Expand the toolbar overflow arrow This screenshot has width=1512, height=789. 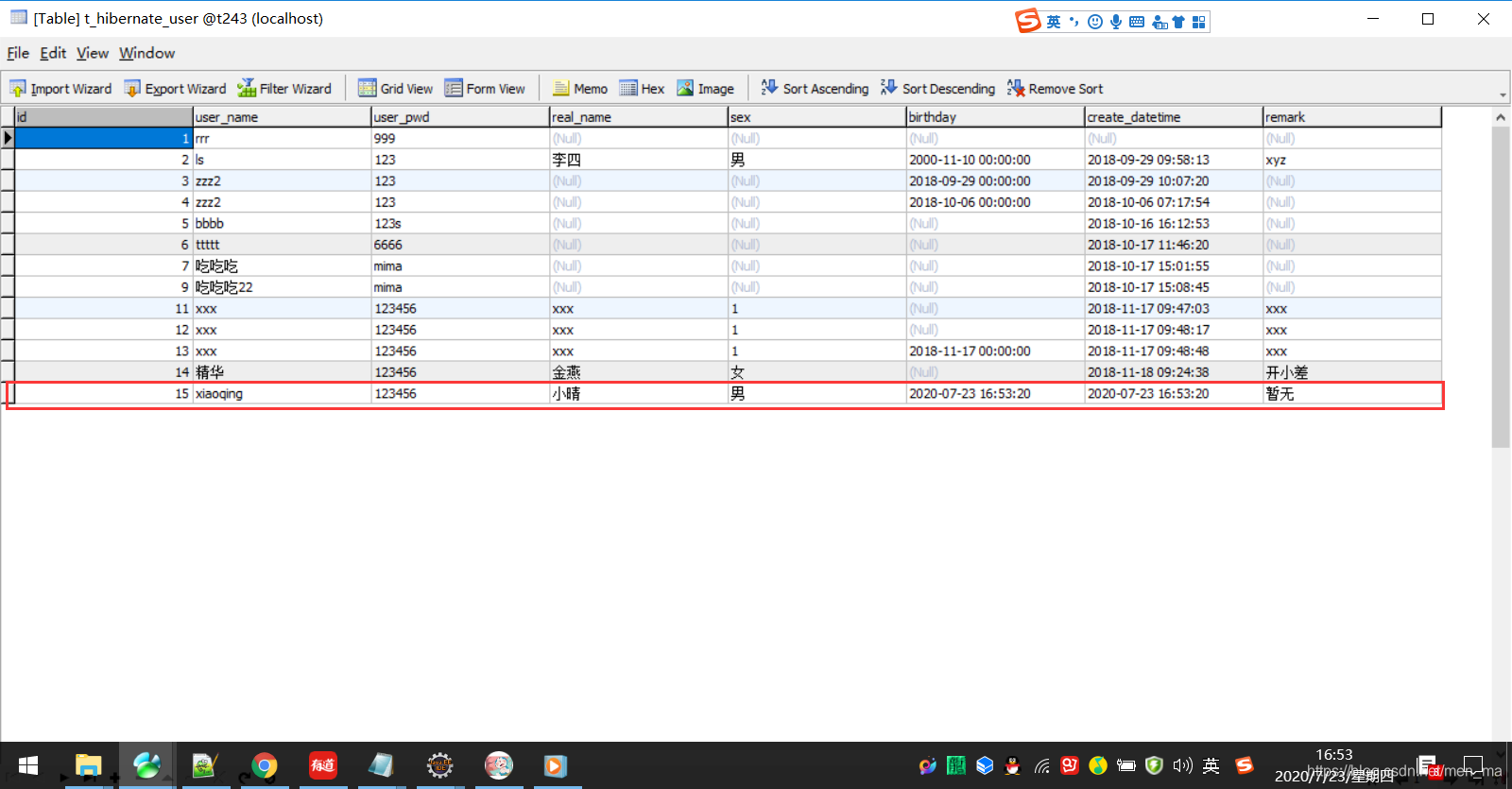(x=1503, y=94)
